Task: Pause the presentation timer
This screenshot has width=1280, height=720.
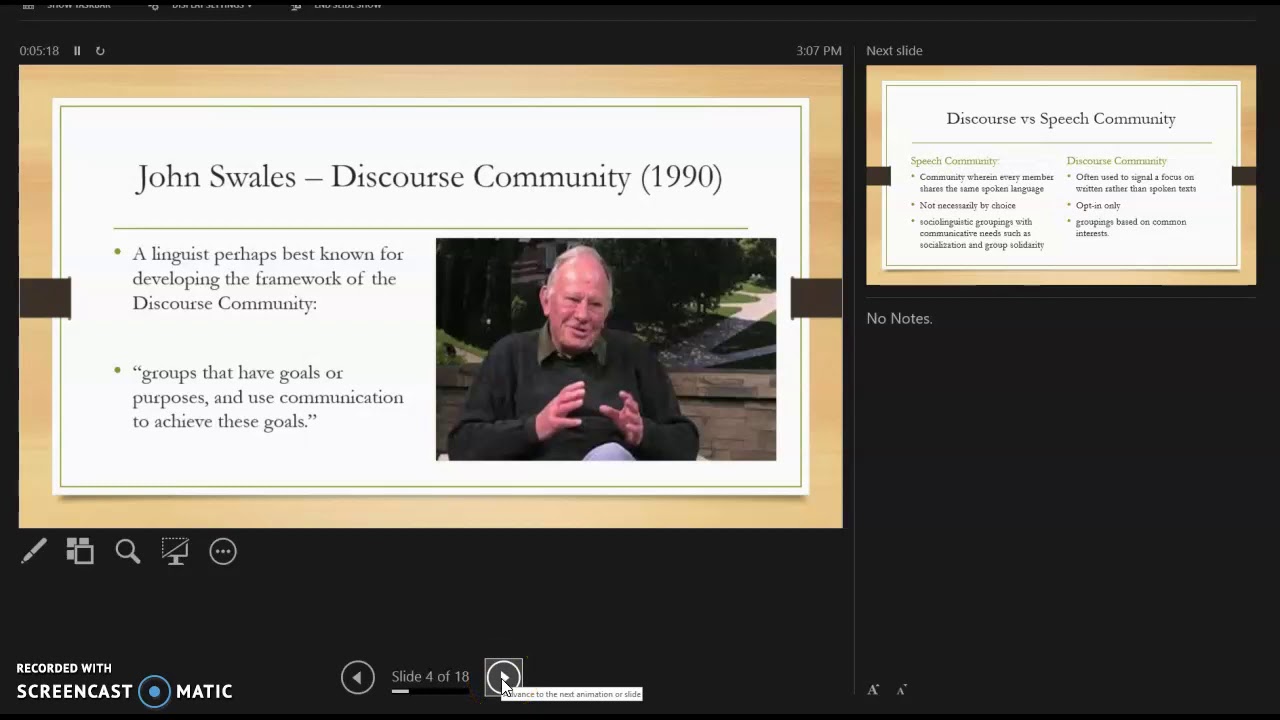Action: point(77,51)
